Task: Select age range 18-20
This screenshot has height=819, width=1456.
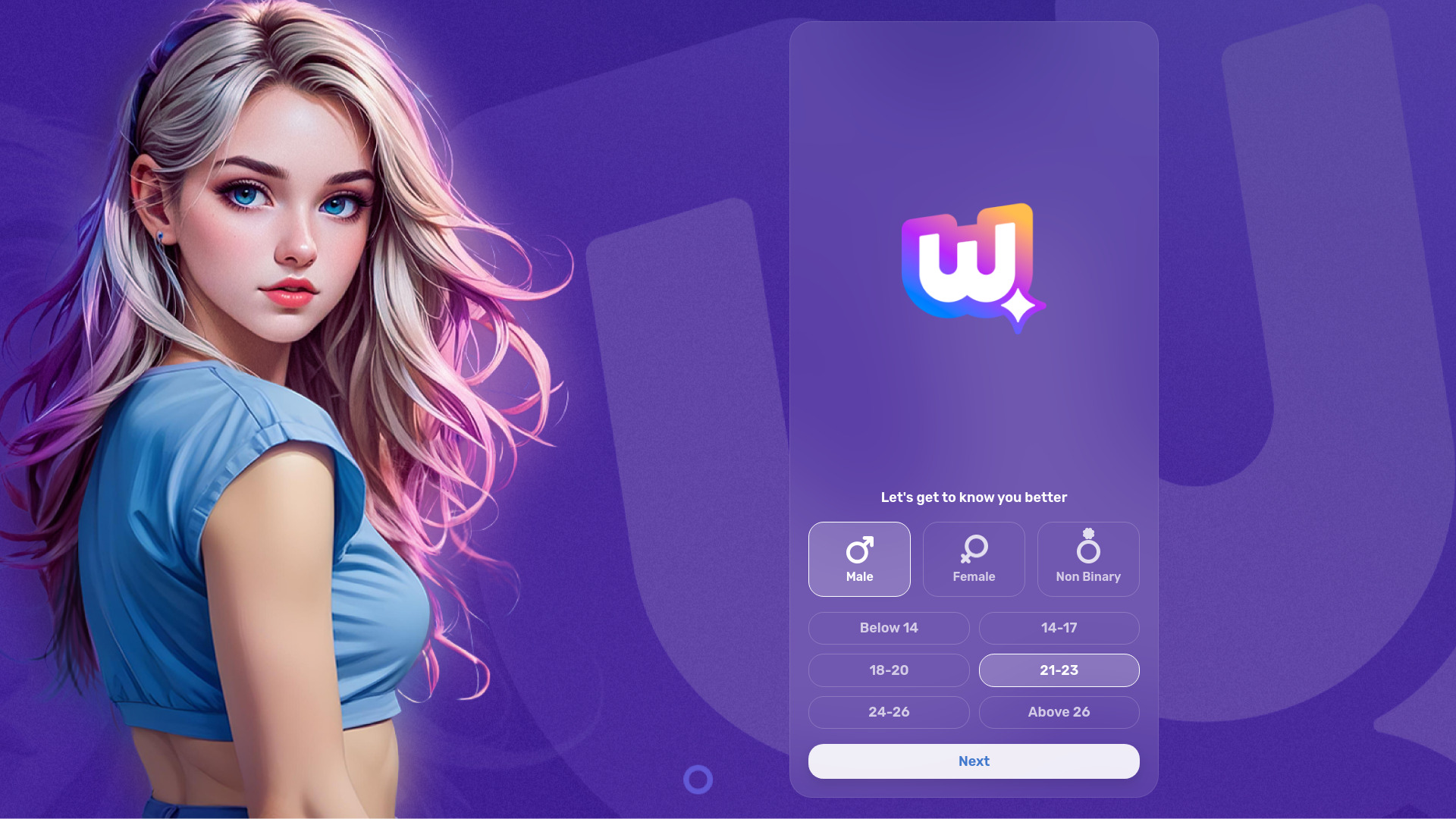Action: tap(889, 670)
